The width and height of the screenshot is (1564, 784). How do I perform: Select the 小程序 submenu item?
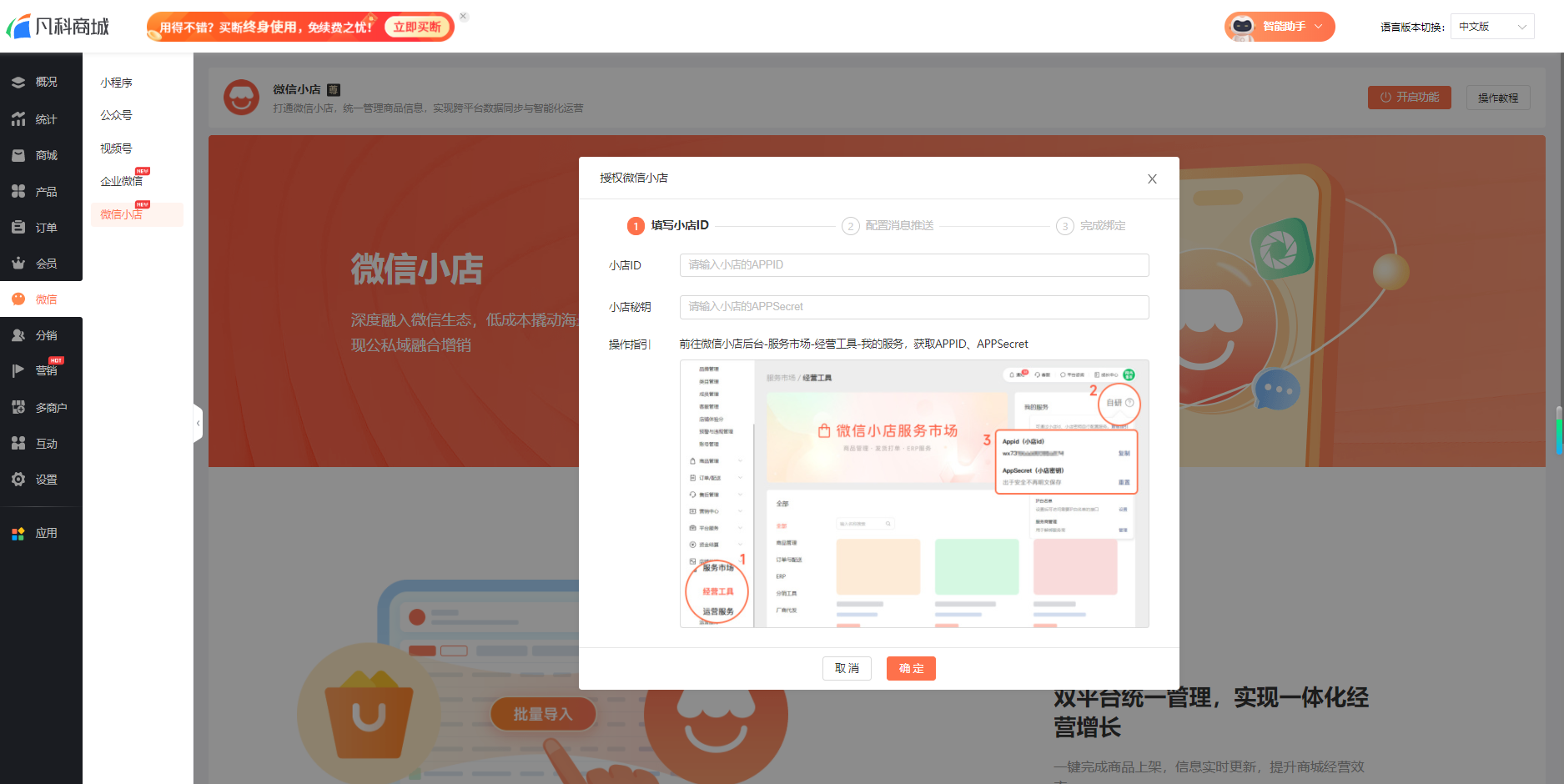coord(116,83)
